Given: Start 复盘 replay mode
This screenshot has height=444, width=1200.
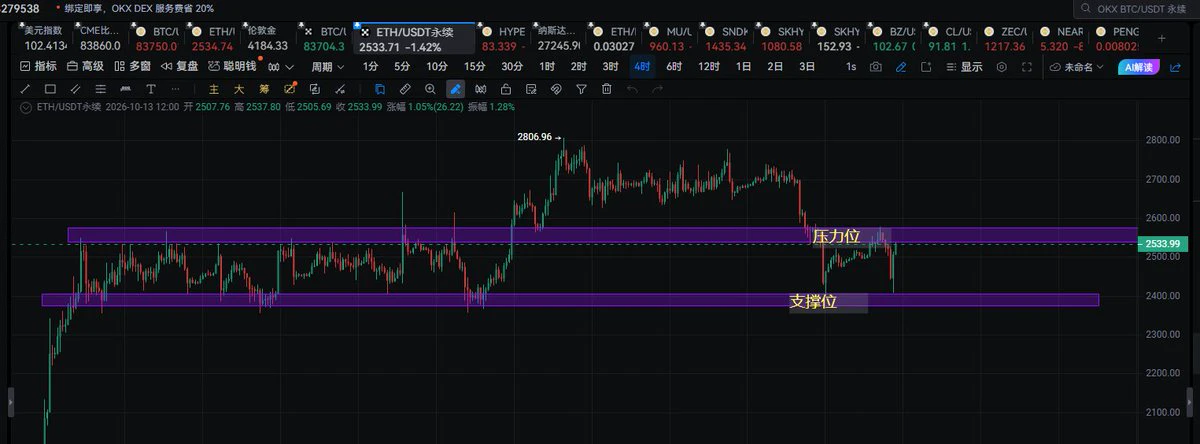Looking at the screenshot, I should pyautogui.click(x=180, y=67).
